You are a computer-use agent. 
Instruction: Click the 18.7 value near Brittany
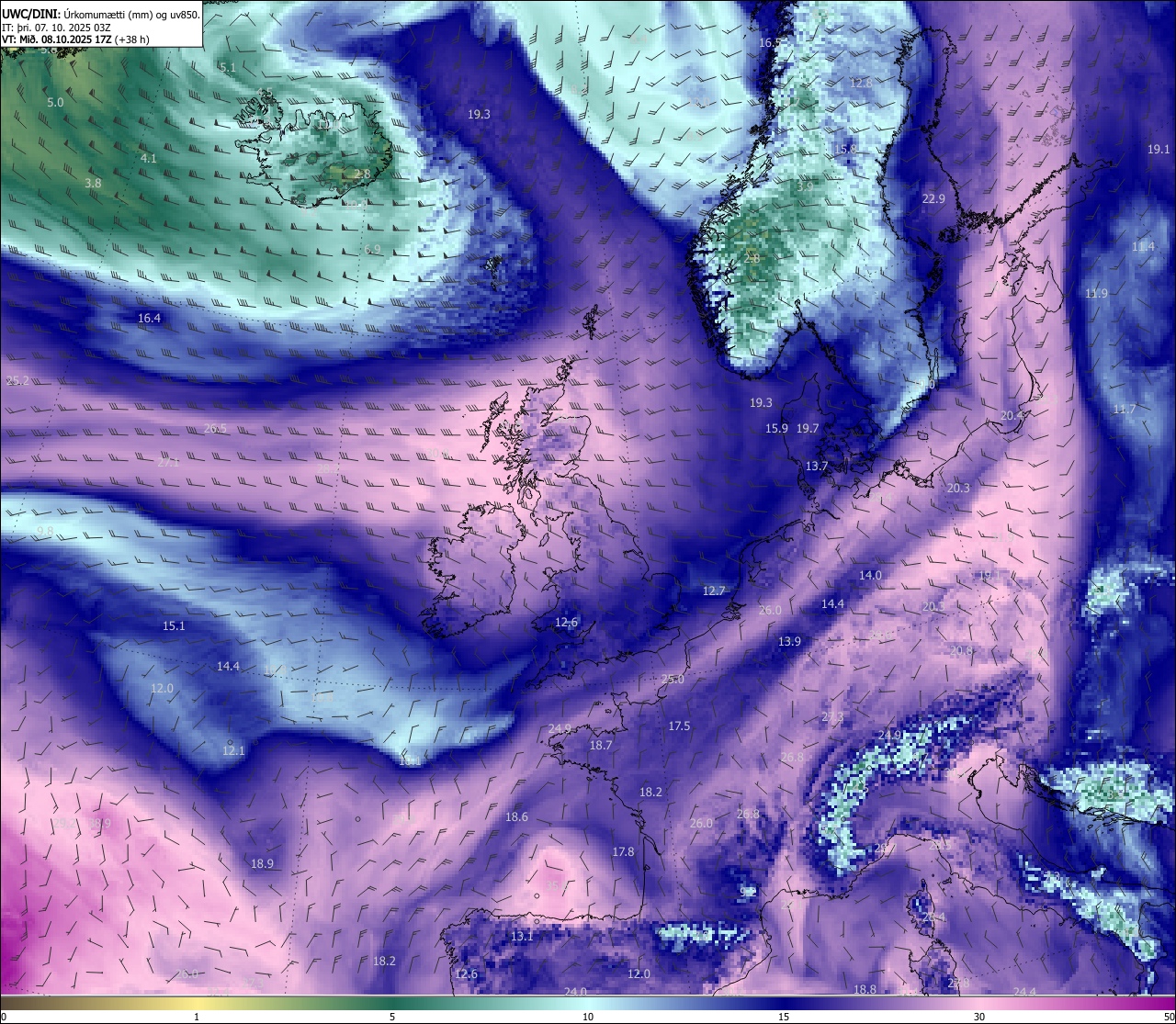point(601,745)
